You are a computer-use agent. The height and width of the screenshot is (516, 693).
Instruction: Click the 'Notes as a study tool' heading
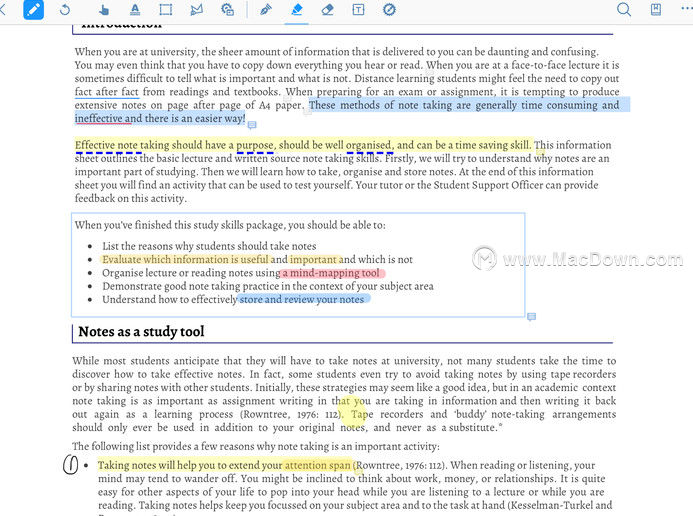click(x=141, y=331)
